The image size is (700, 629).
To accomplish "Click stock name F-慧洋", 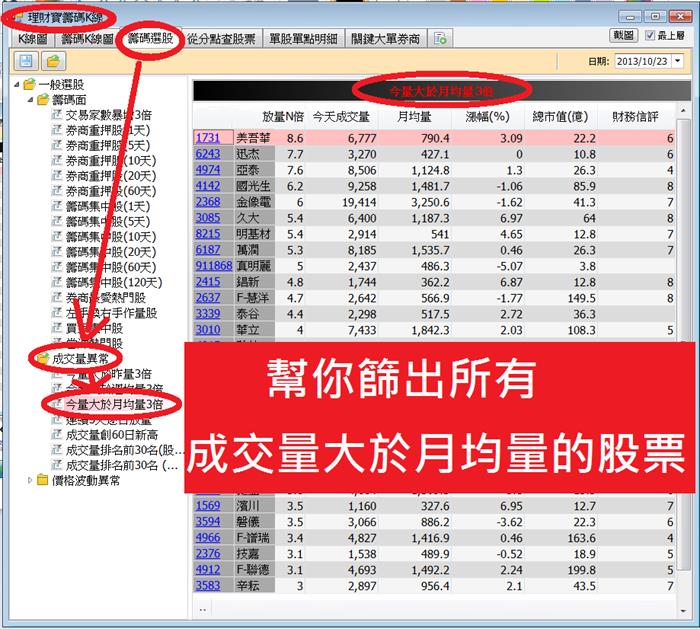I will coord(253,298).
